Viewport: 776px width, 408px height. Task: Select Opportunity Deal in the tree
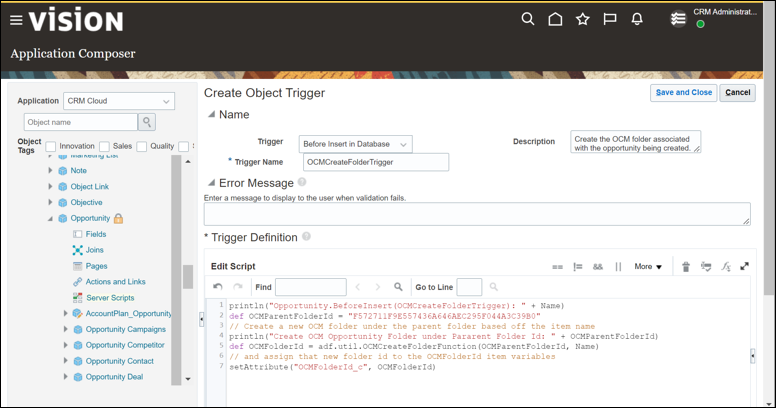[114, 377]
